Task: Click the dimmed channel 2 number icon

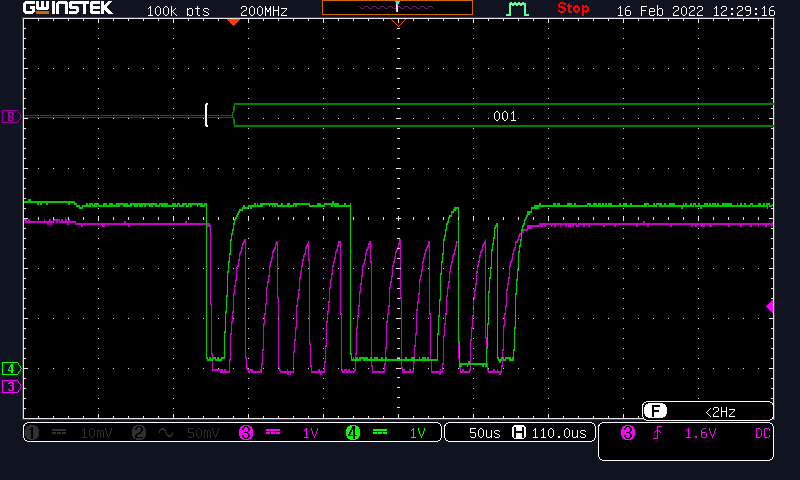Action: 139,433
